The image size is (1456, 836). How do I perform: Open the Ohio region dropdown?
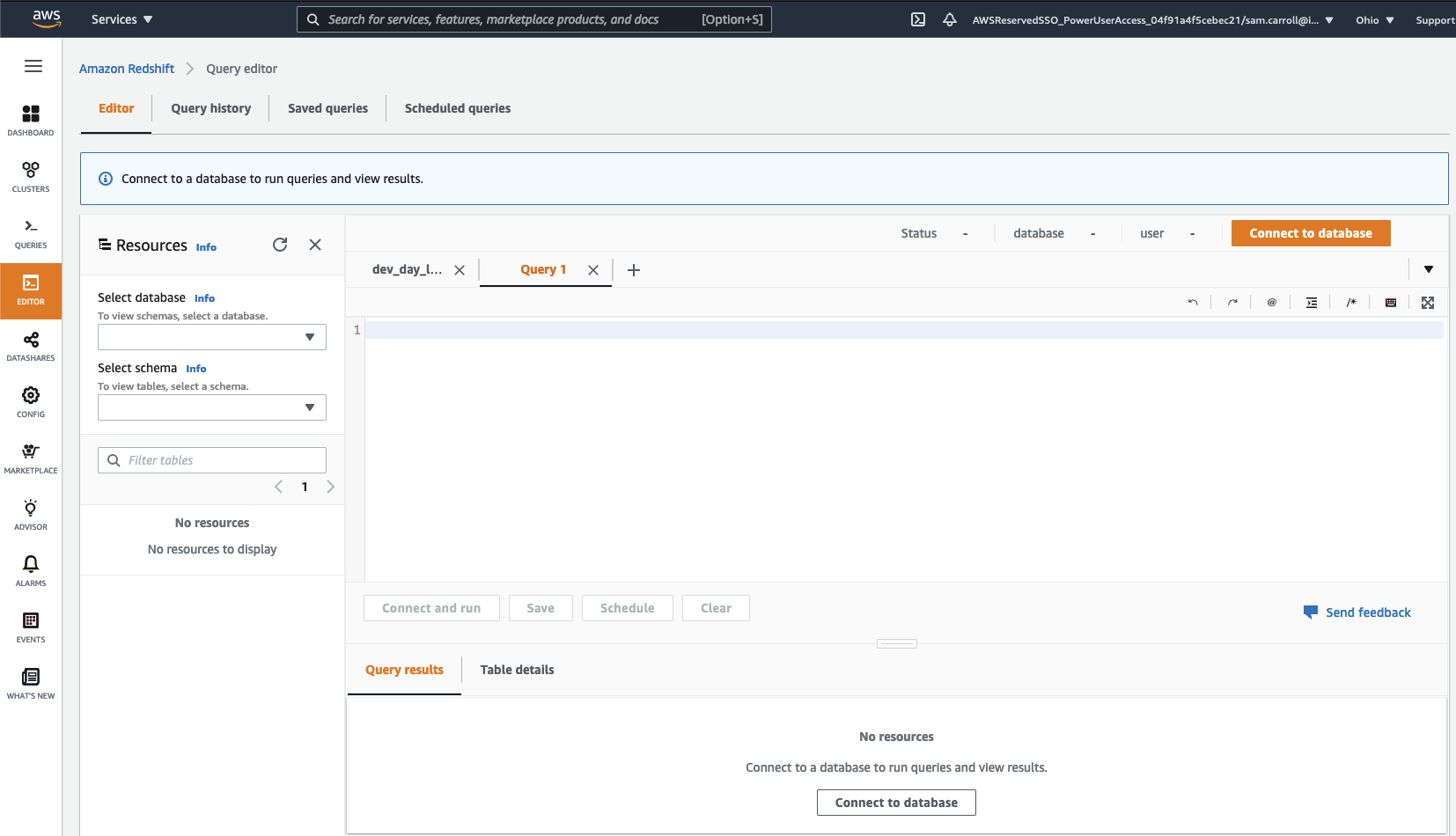[1375, 20]
